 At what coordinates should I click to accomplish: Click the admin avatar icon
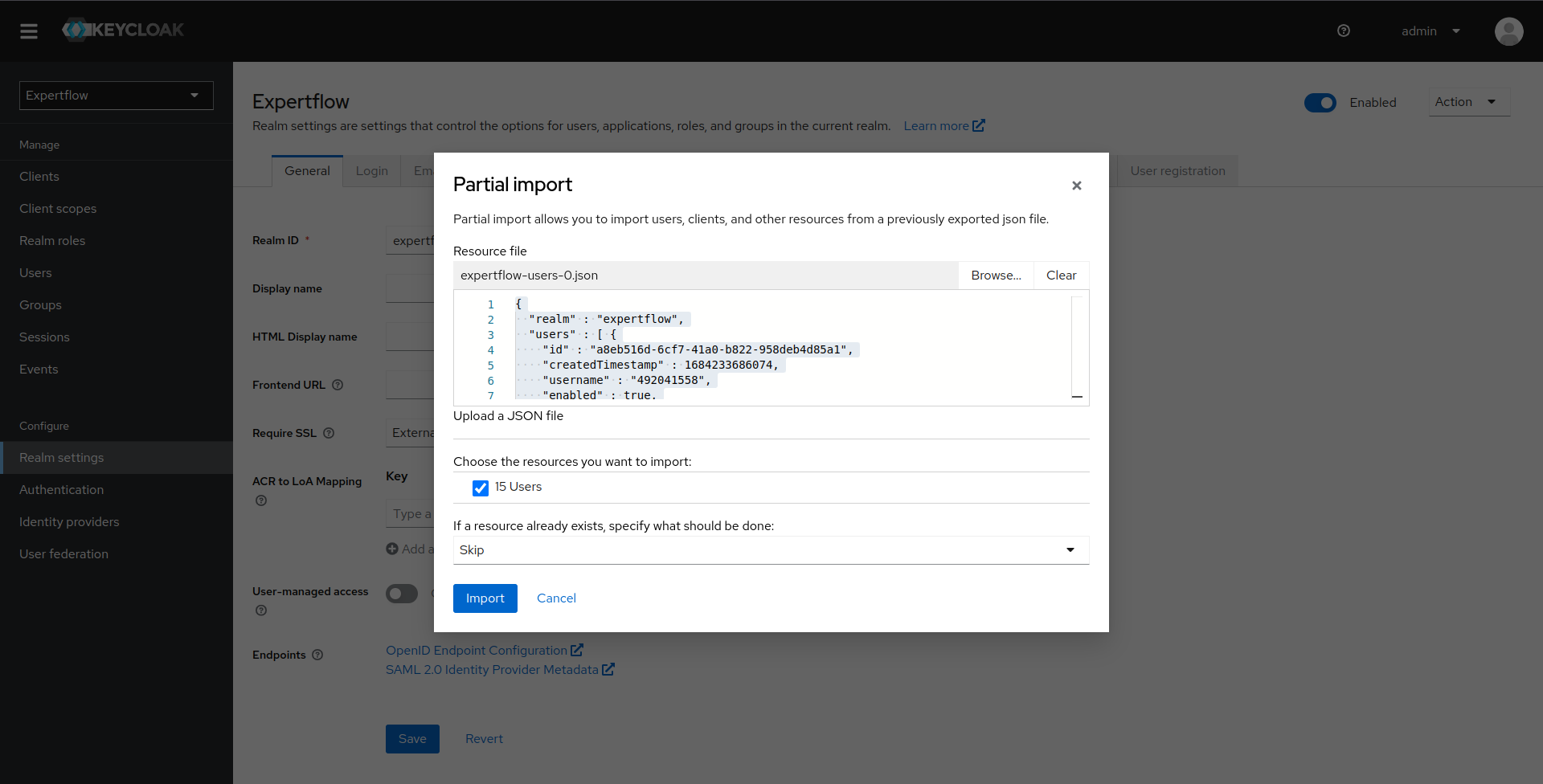(x=1508, y=31)
